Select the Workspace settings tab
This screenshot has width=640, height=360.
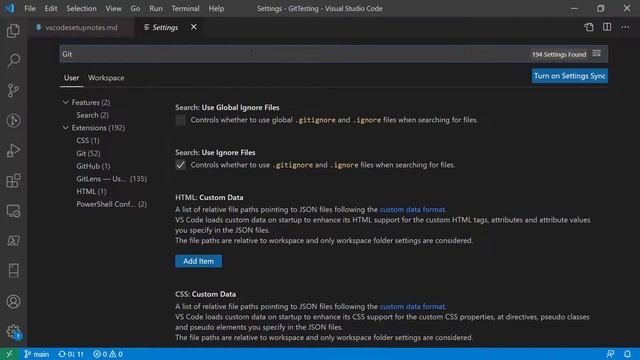point(106,78)
